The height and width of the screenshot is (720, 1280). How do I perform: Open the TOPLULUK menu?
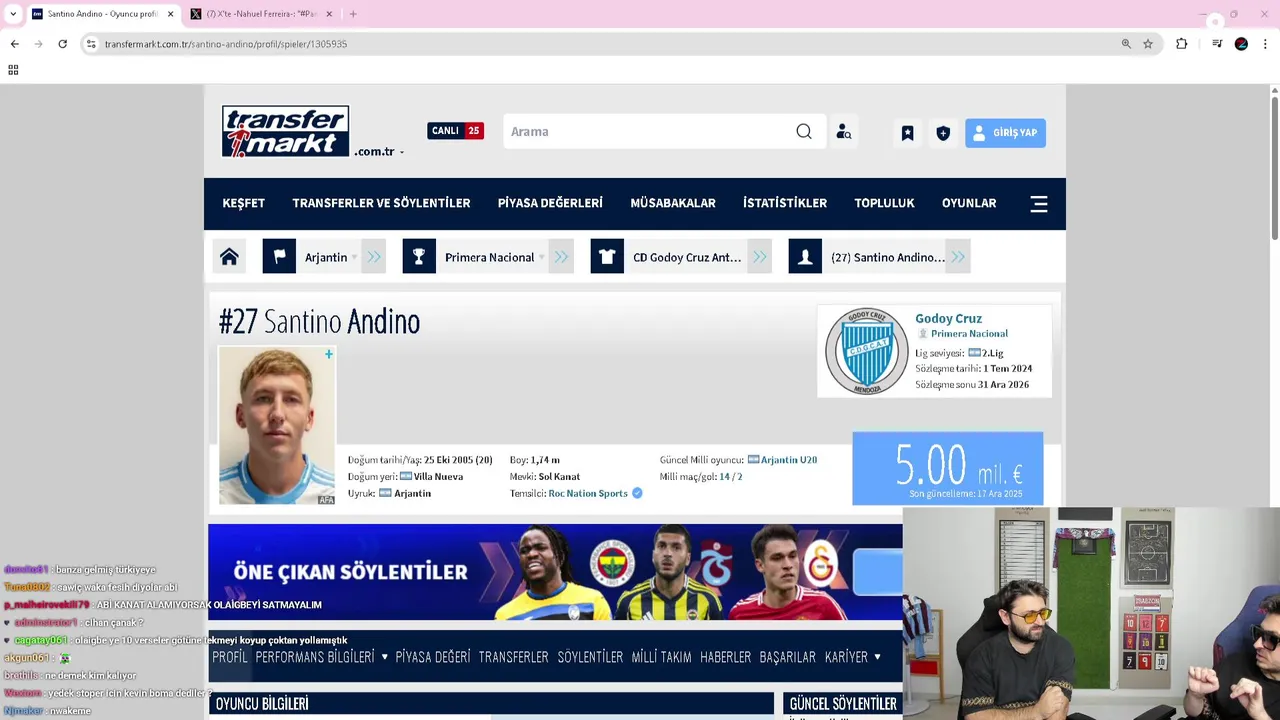[884, 203]
